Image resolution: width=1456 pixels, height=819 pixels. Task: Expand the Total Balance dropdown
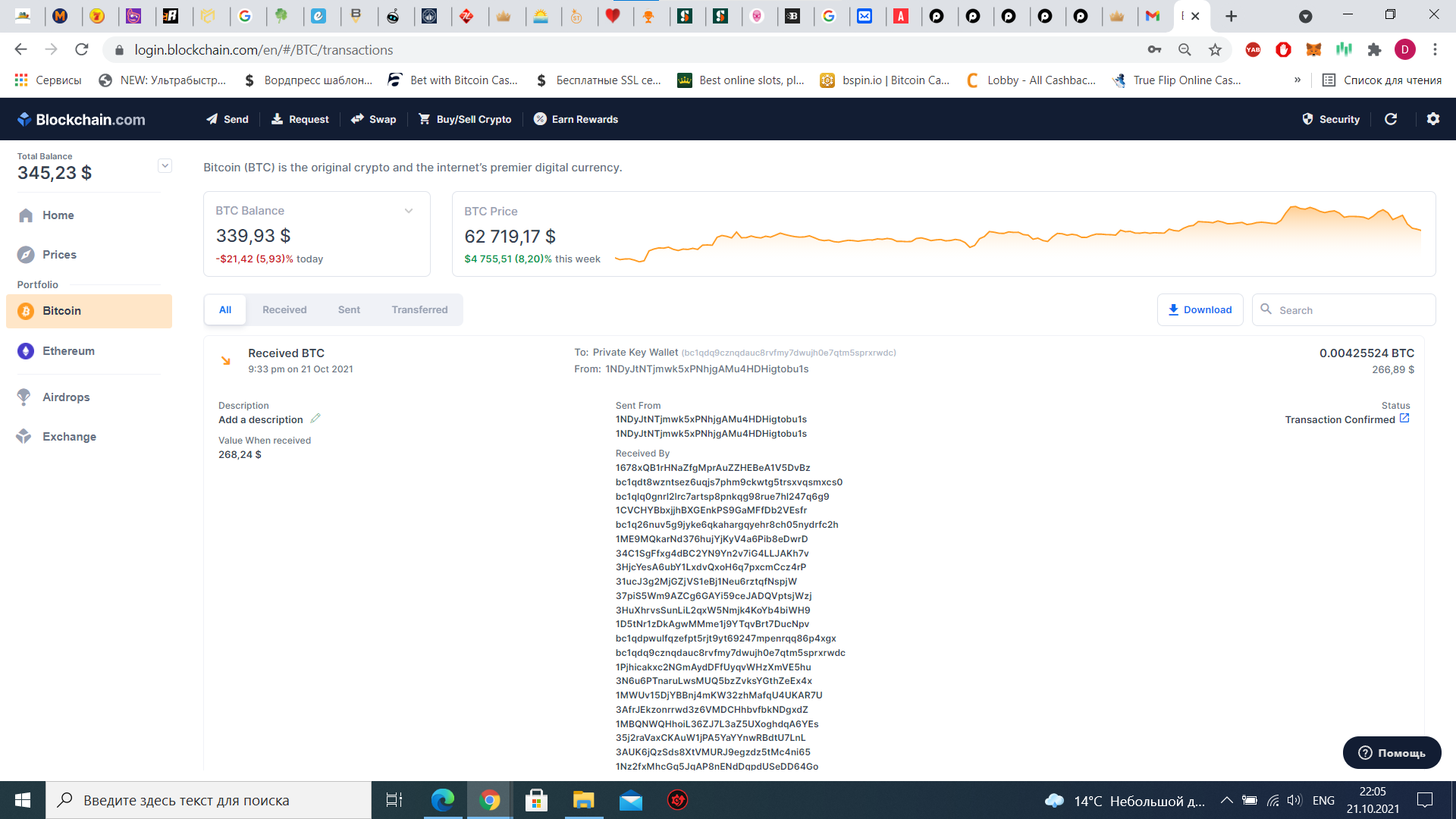coord(165,165)
